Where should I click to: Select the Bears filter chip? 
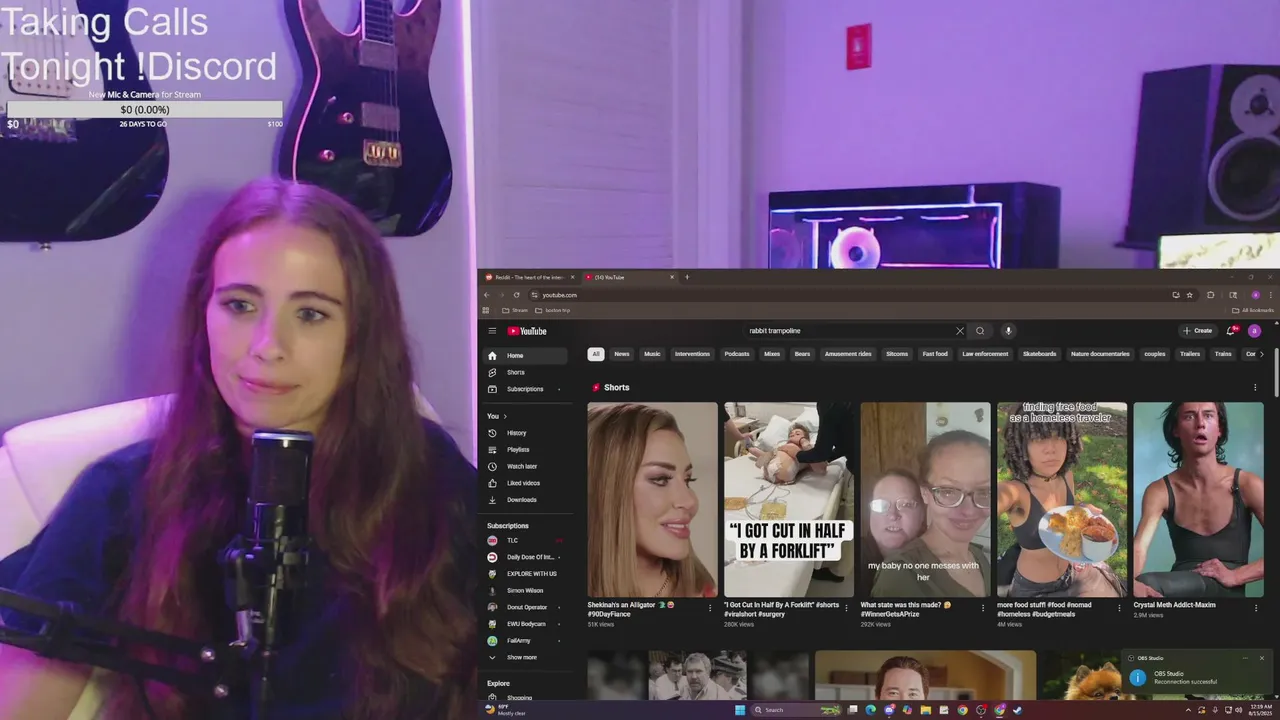tap(802, 354)
